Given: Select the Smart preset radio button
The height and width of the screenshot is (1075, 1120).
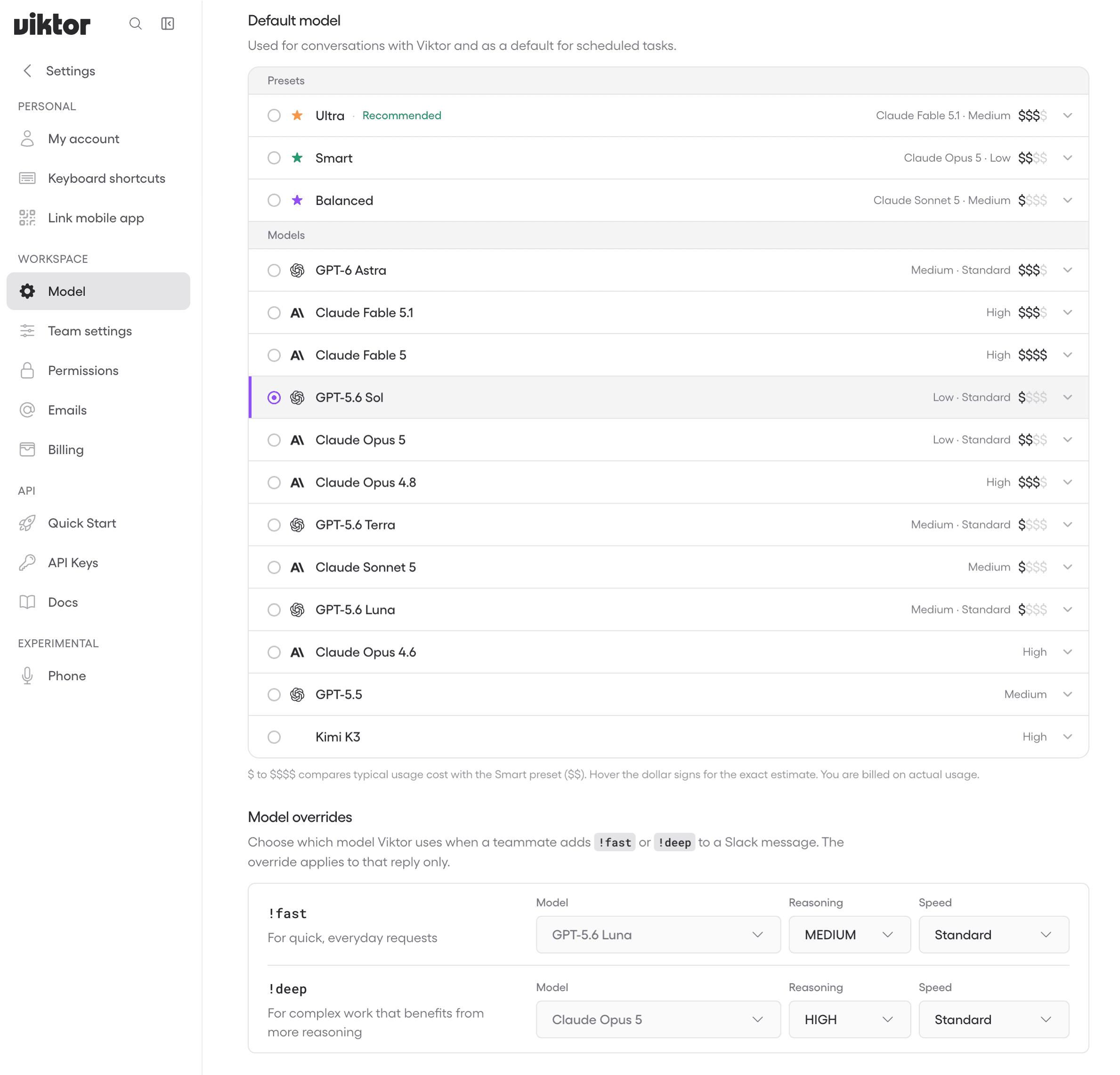Looking at the screenshot, I should tap(274, 158).
